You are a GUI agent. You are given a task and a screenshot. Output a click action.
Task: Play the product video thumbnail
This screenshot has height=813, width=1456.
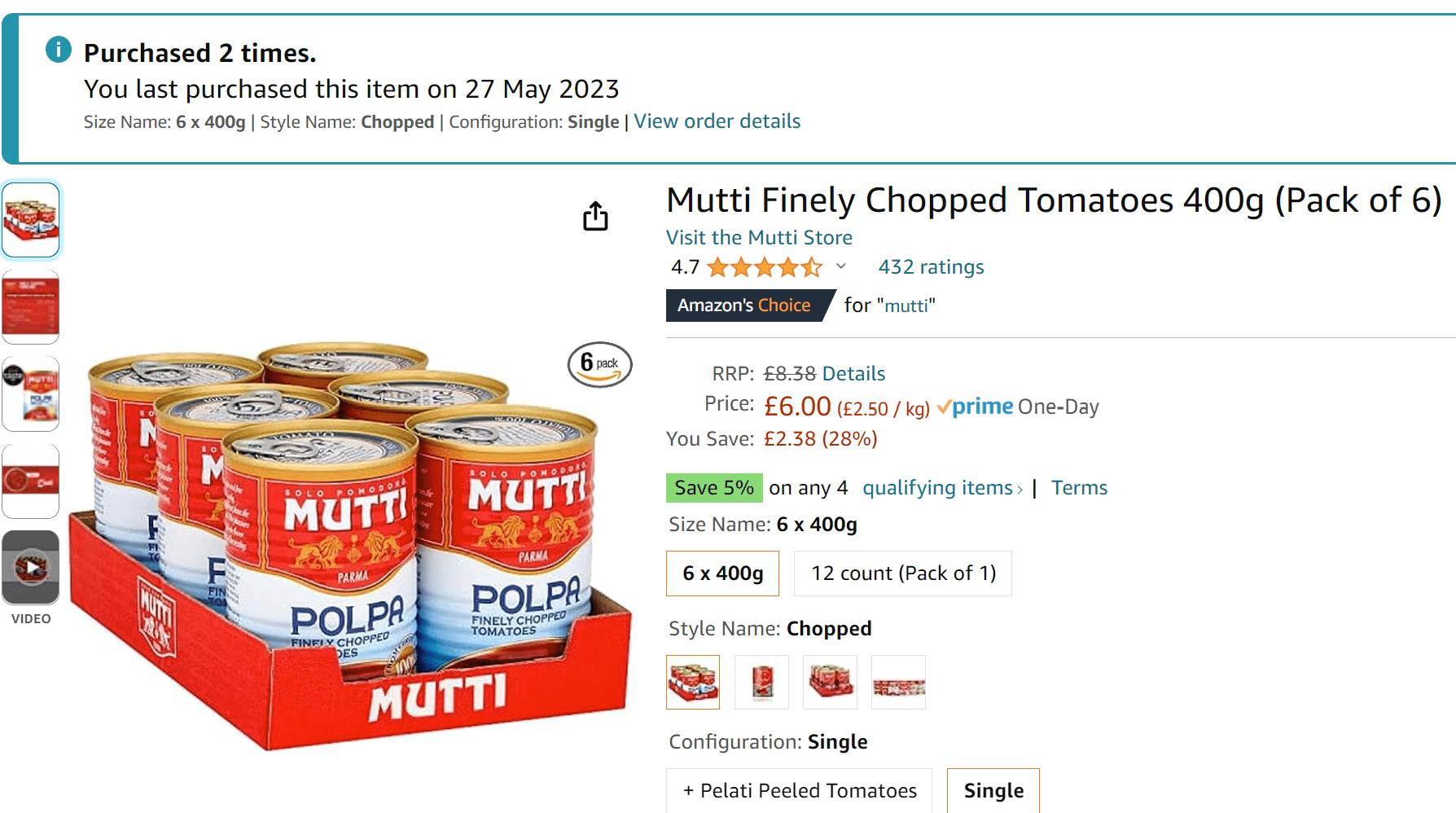tap(31, 567)
